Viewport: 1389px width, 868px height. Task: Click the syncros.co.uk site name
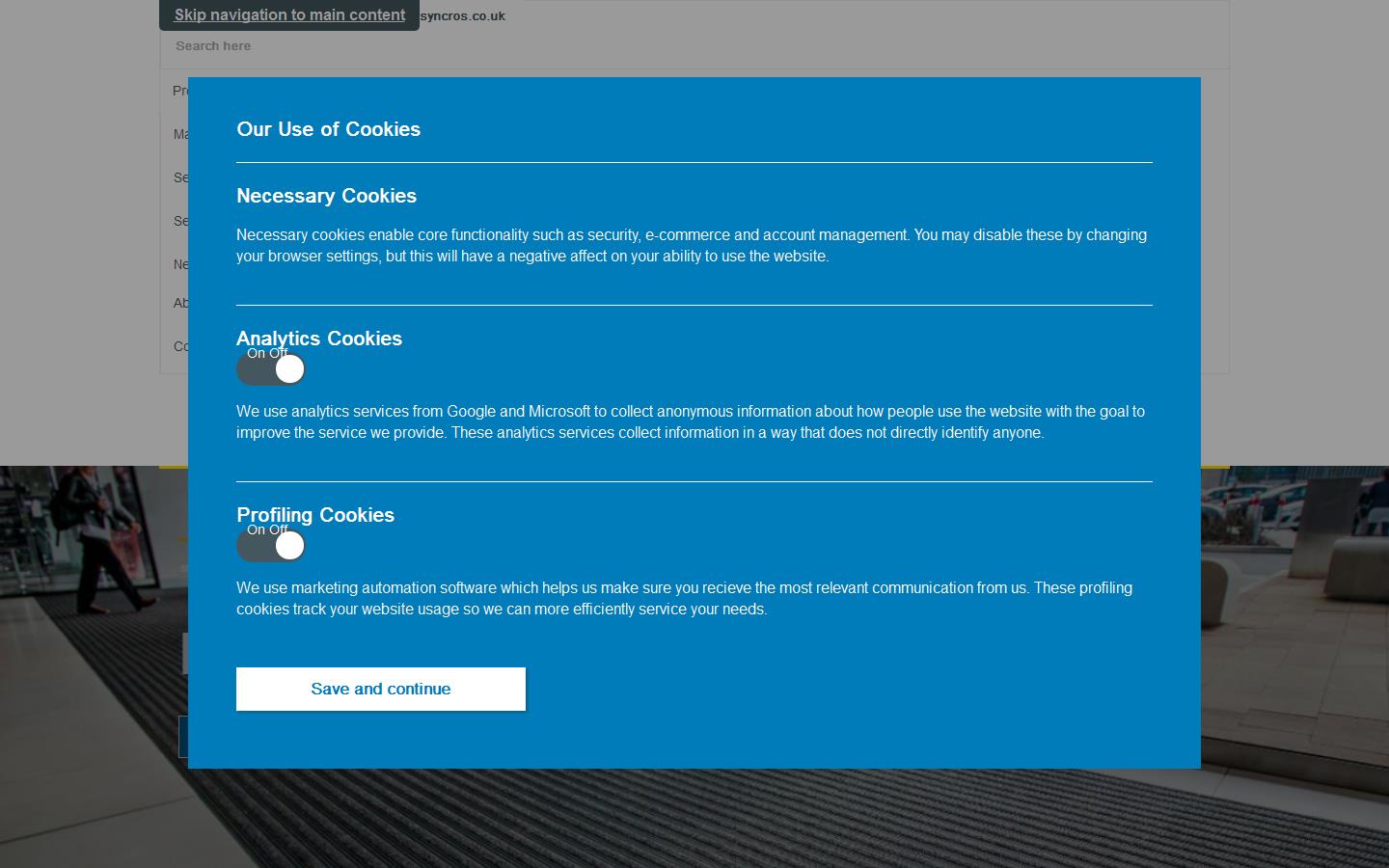[x=461, y=15]
